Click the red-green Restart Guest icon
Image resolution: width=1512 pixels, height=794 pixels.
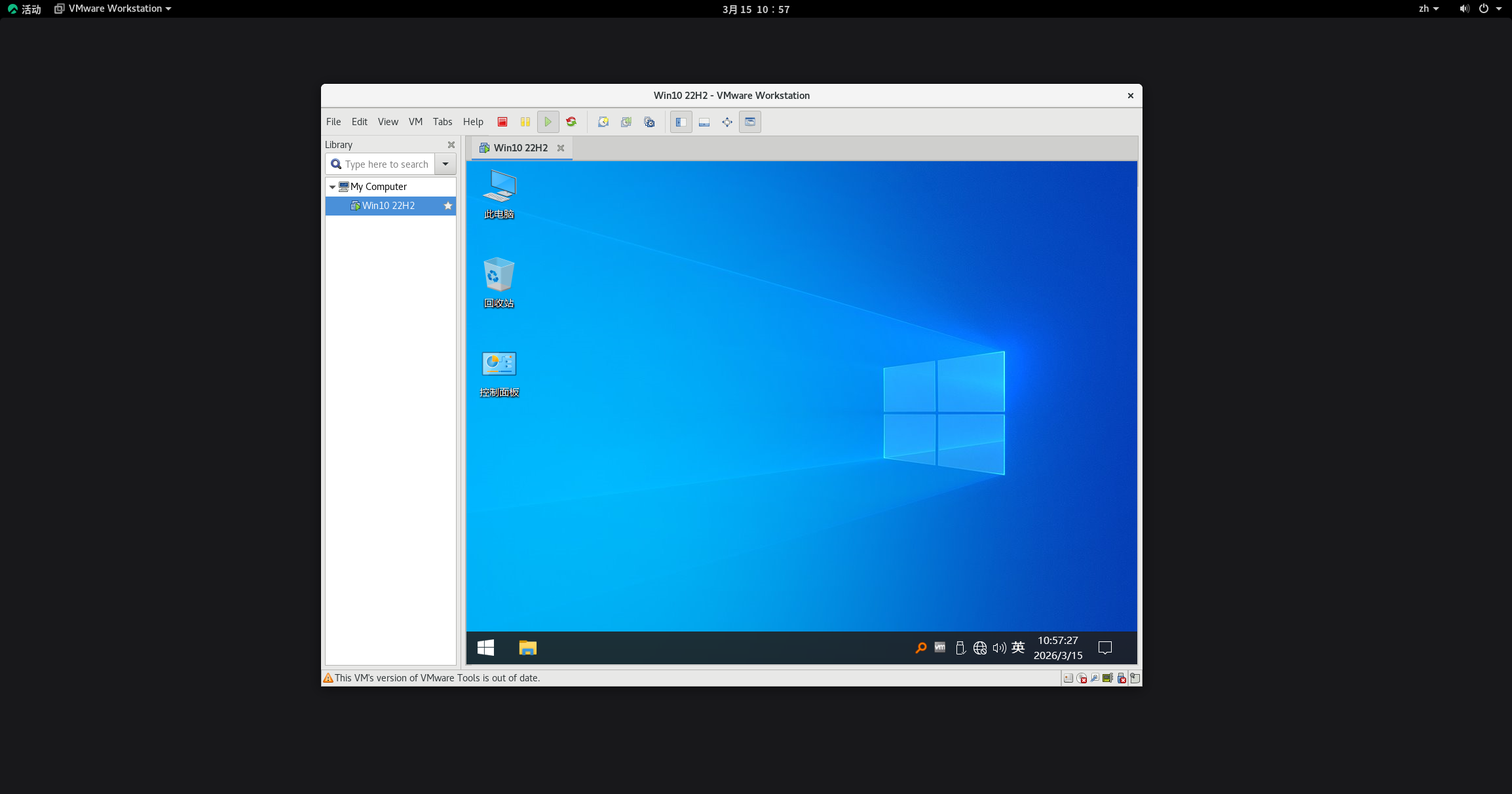coord(571,122)
